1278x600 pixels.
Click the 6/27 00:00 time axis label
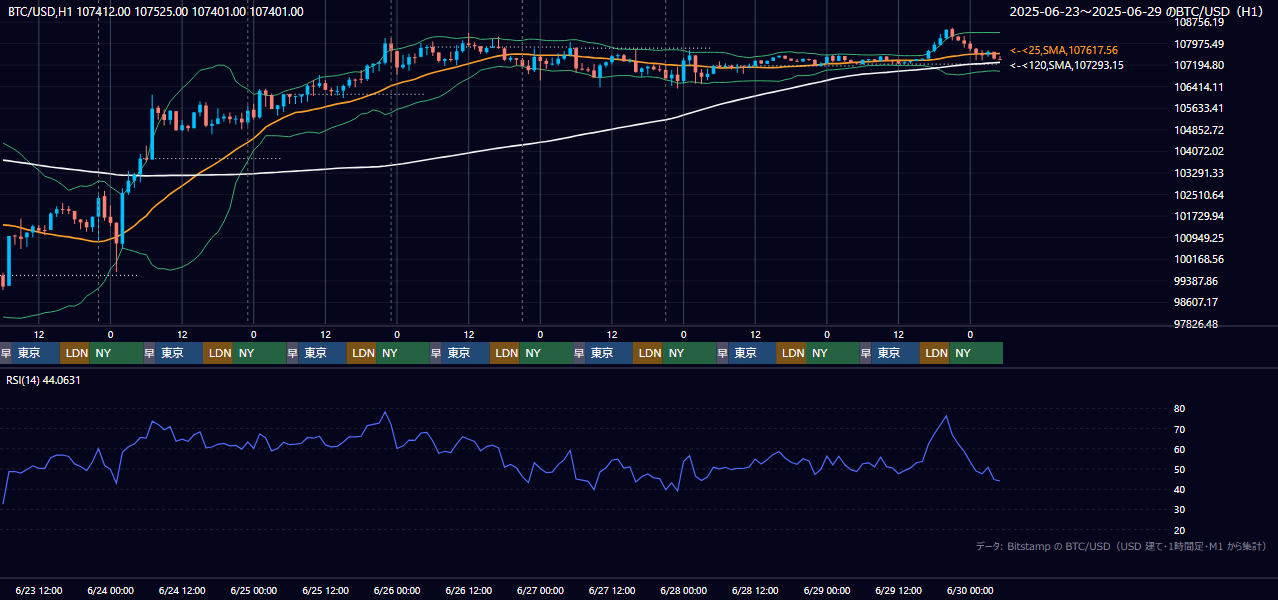click(x=540, y=590)
